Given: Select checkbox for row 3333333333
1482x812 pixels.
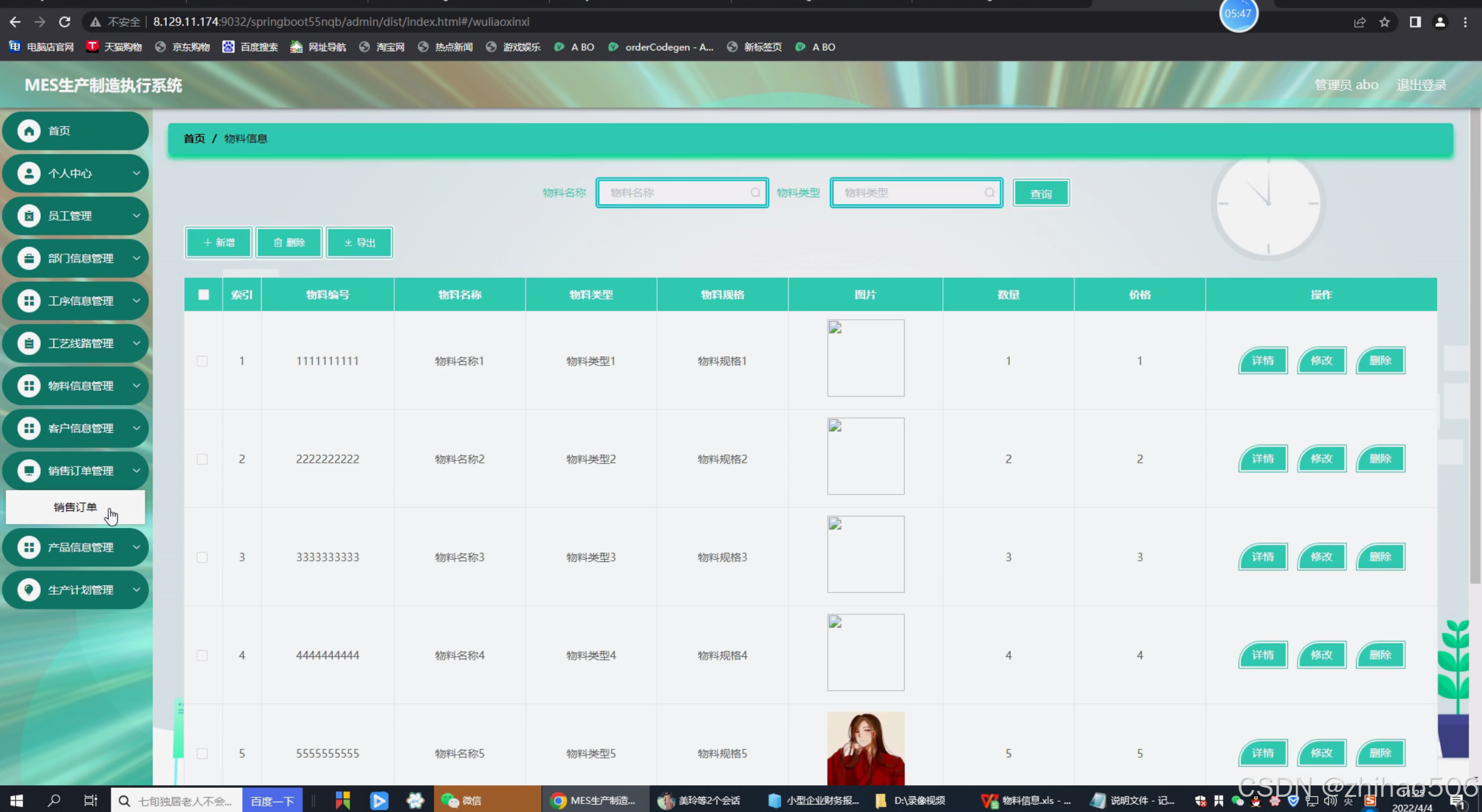Looking at the screenshot, I should click(x=203, y=557).
